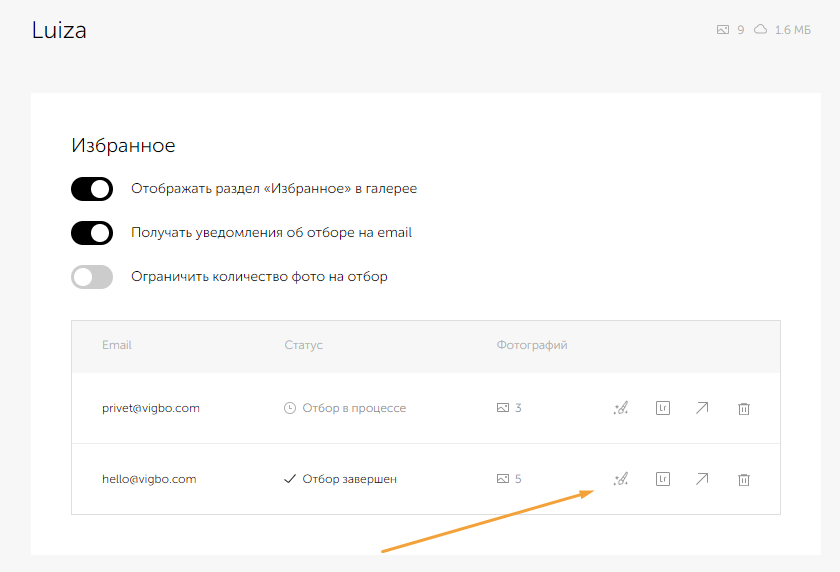Disable showing «Избранное» section in gallery

pos(92,189)
